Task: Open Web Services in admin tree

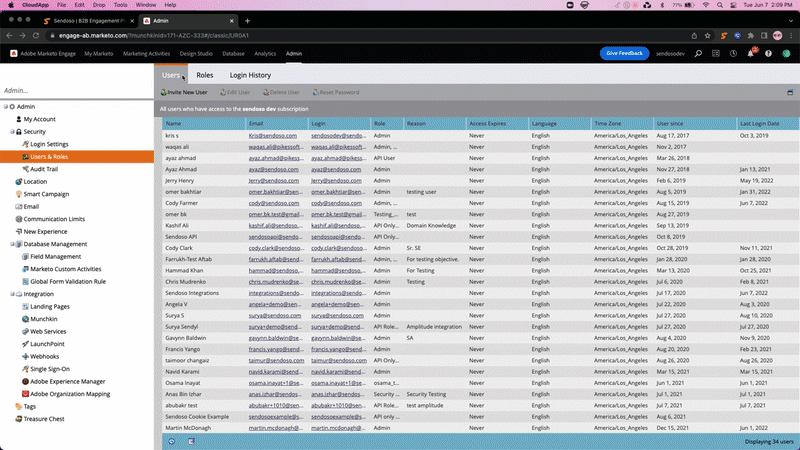Action: coord(44,332)
